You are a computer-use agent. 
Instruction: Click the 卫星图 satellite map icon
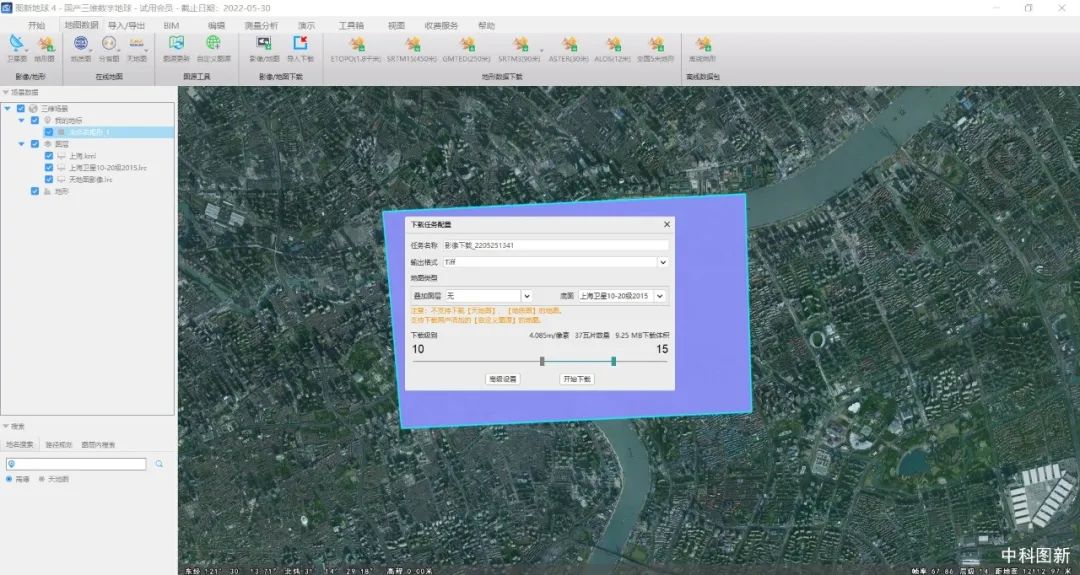17,46
